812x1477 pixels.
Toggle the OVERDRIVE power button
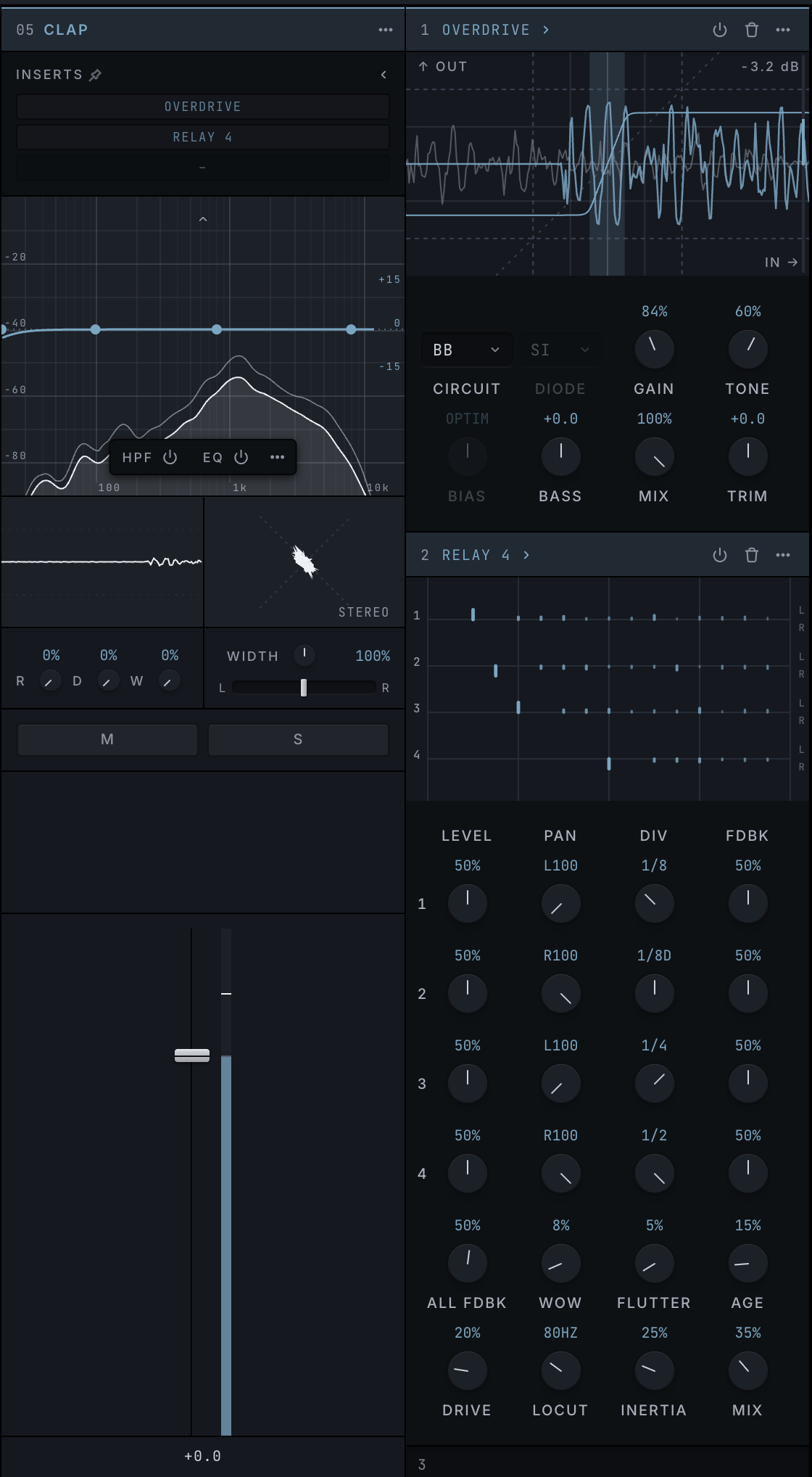(720, 30)
